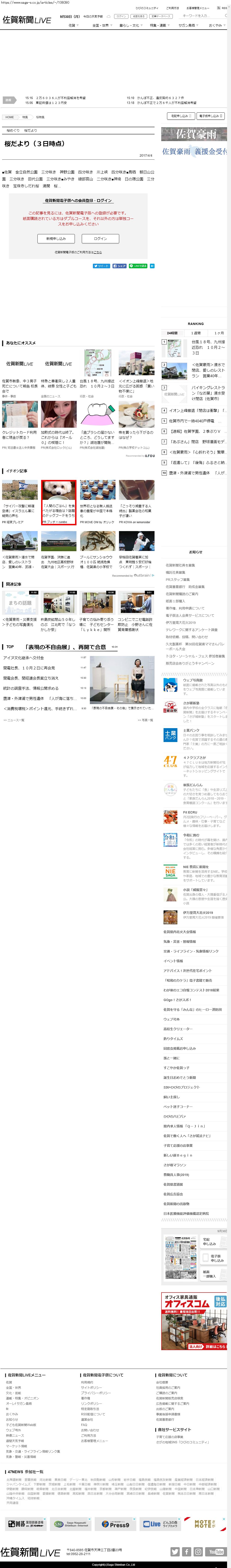This screenshot has height=1568, width=231.
Task: Click the Saga Shimbun LIVE header logo
Action: [x=27, y=20]
